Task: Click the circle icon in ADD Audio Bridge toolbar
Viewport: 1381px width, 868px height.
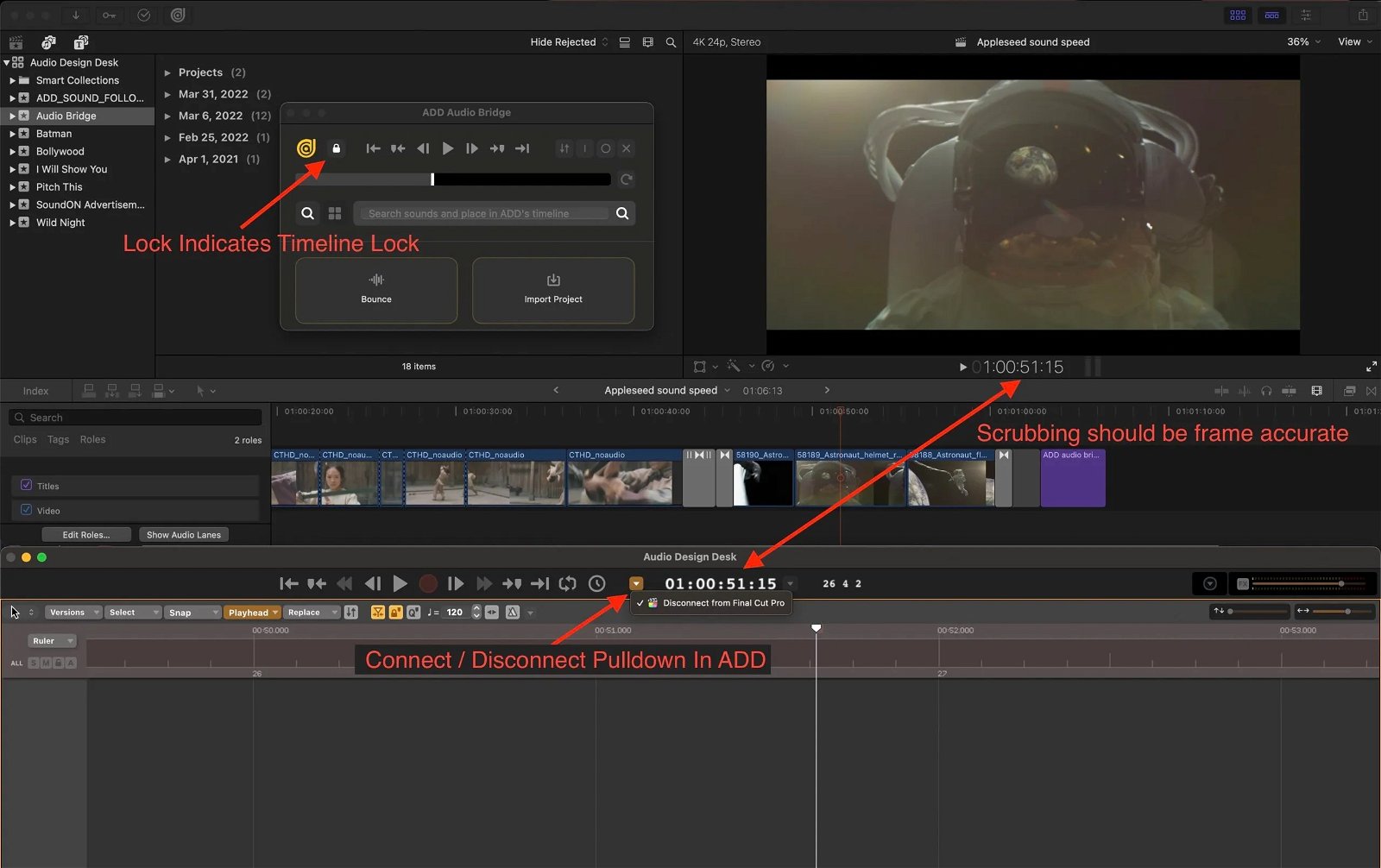Action: 606,148
